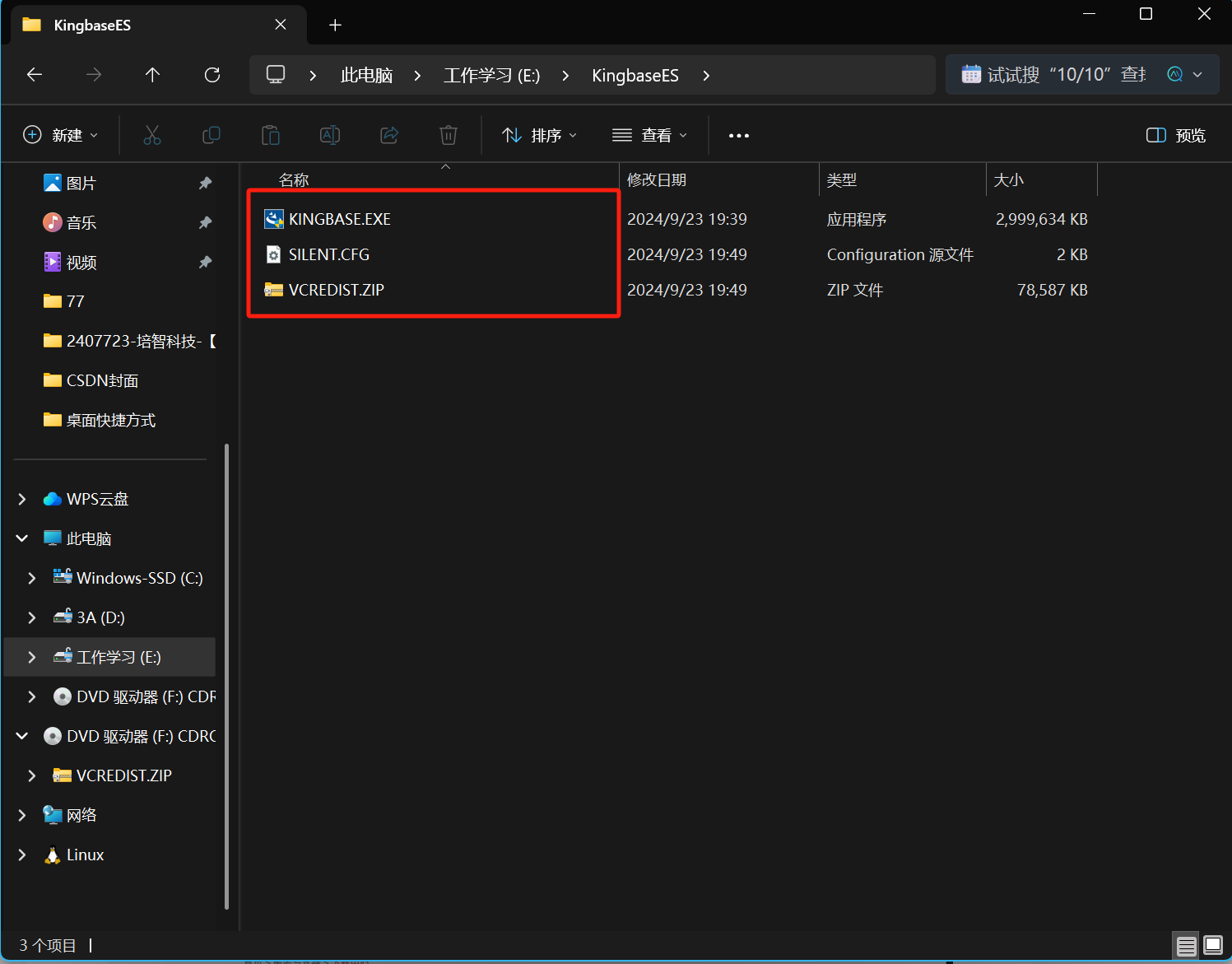Viewport: 1232px width, 964px height.
Task: Select the VCREDIST.ZIP file icon in list
Action: (274, 290)
